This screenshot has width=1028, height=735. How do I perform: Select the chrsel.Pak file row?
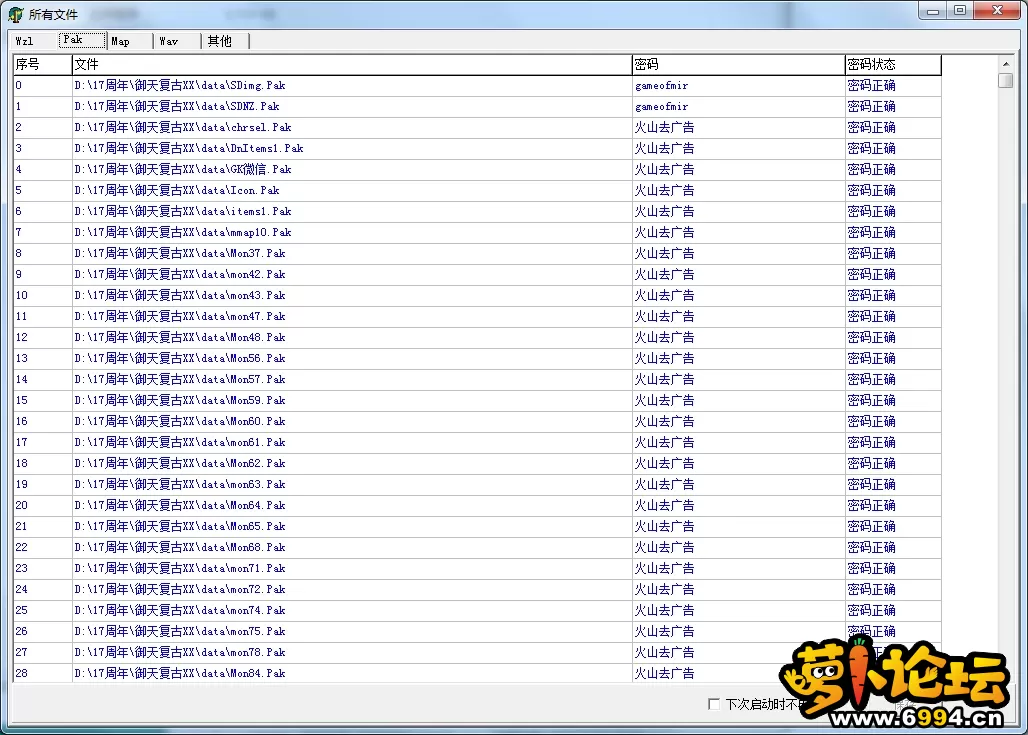click(x=477, y=127)
